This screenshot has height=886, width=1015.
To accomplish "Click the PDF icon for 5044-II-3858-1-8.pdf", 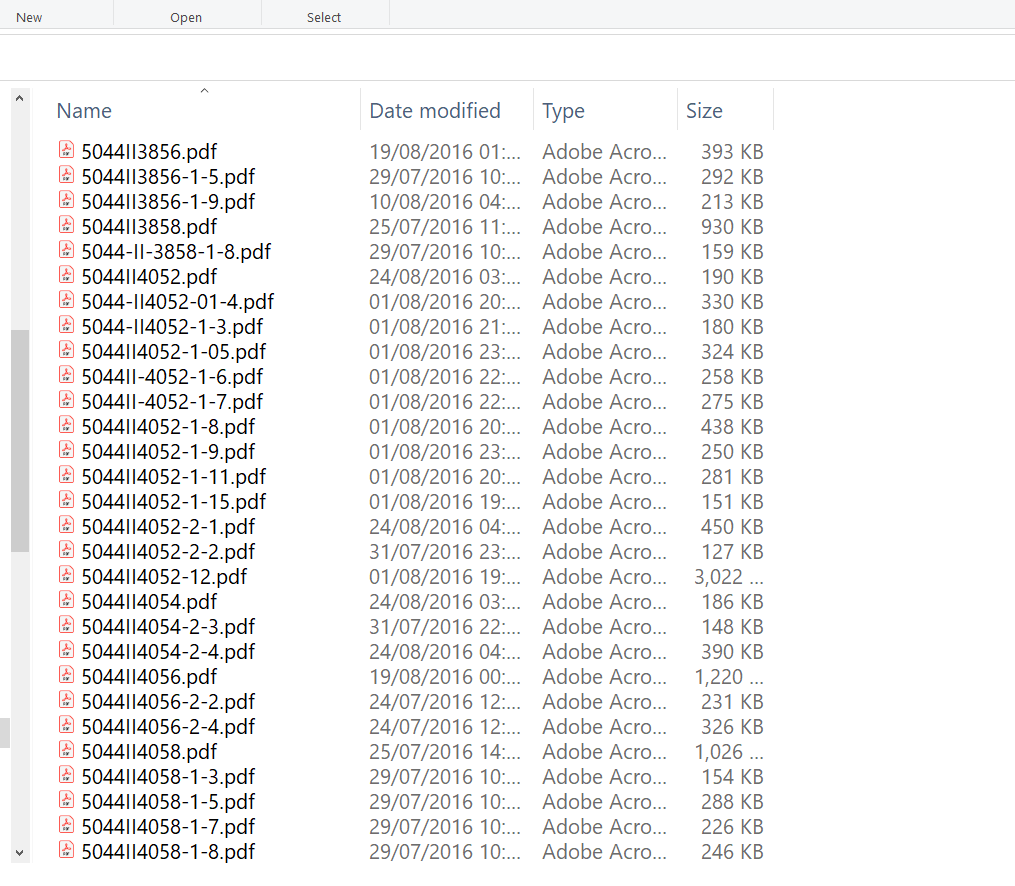I will [x=67, y=251].
